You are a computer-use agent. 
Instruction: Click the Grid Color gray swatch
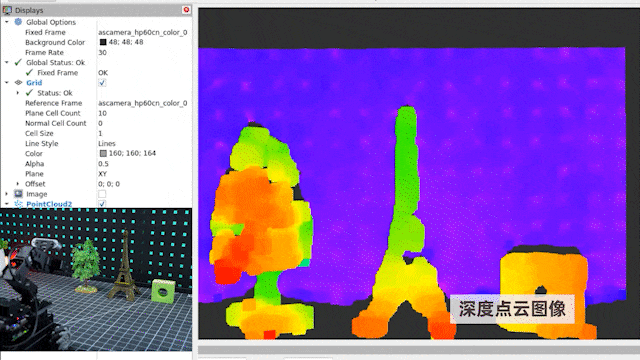point(103,153)
